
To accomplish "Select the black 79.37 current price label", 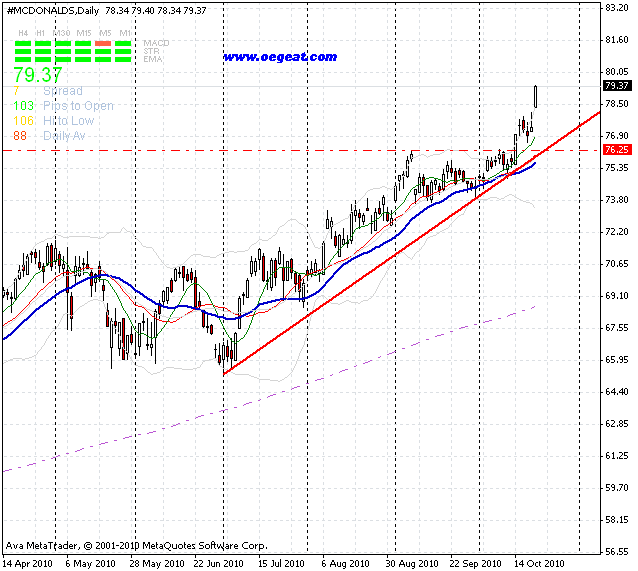I will click(x=617, y=85).
